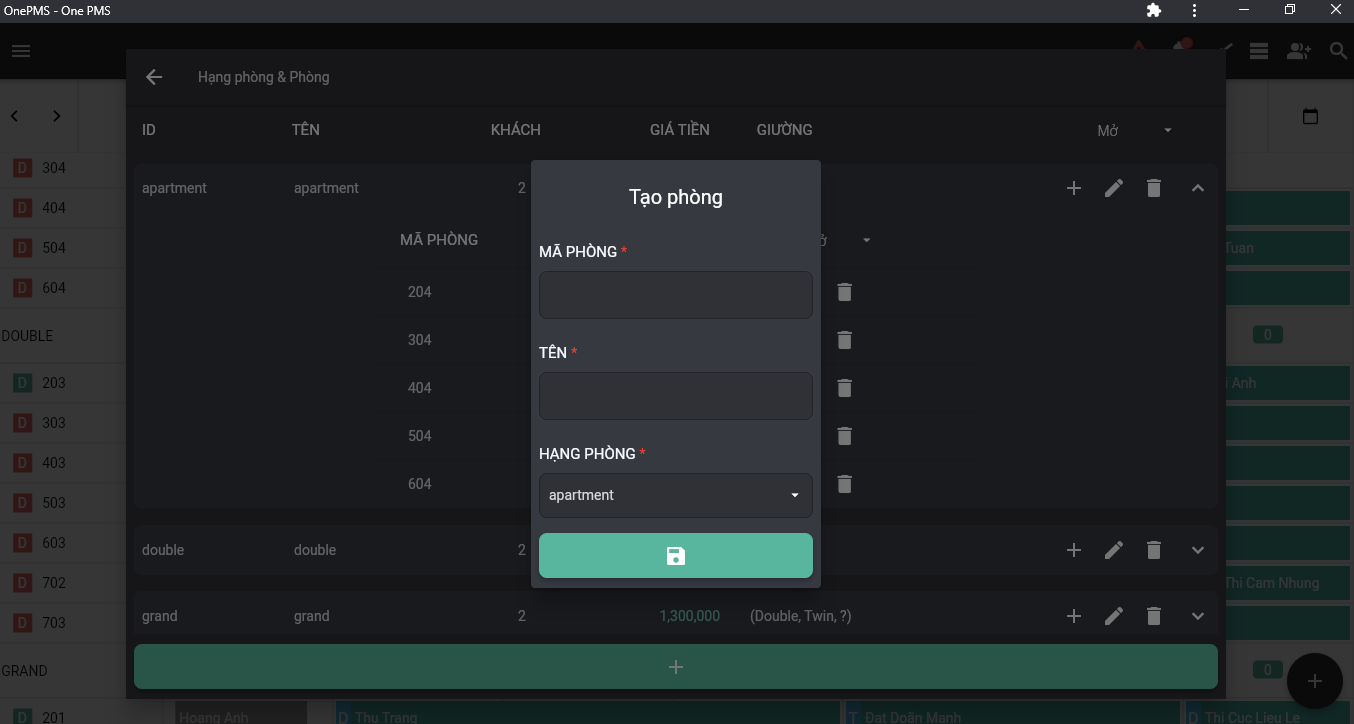Go back from Hạng phòng & Phòng
Screen dimensions: 1354x724
click(154, 77)
